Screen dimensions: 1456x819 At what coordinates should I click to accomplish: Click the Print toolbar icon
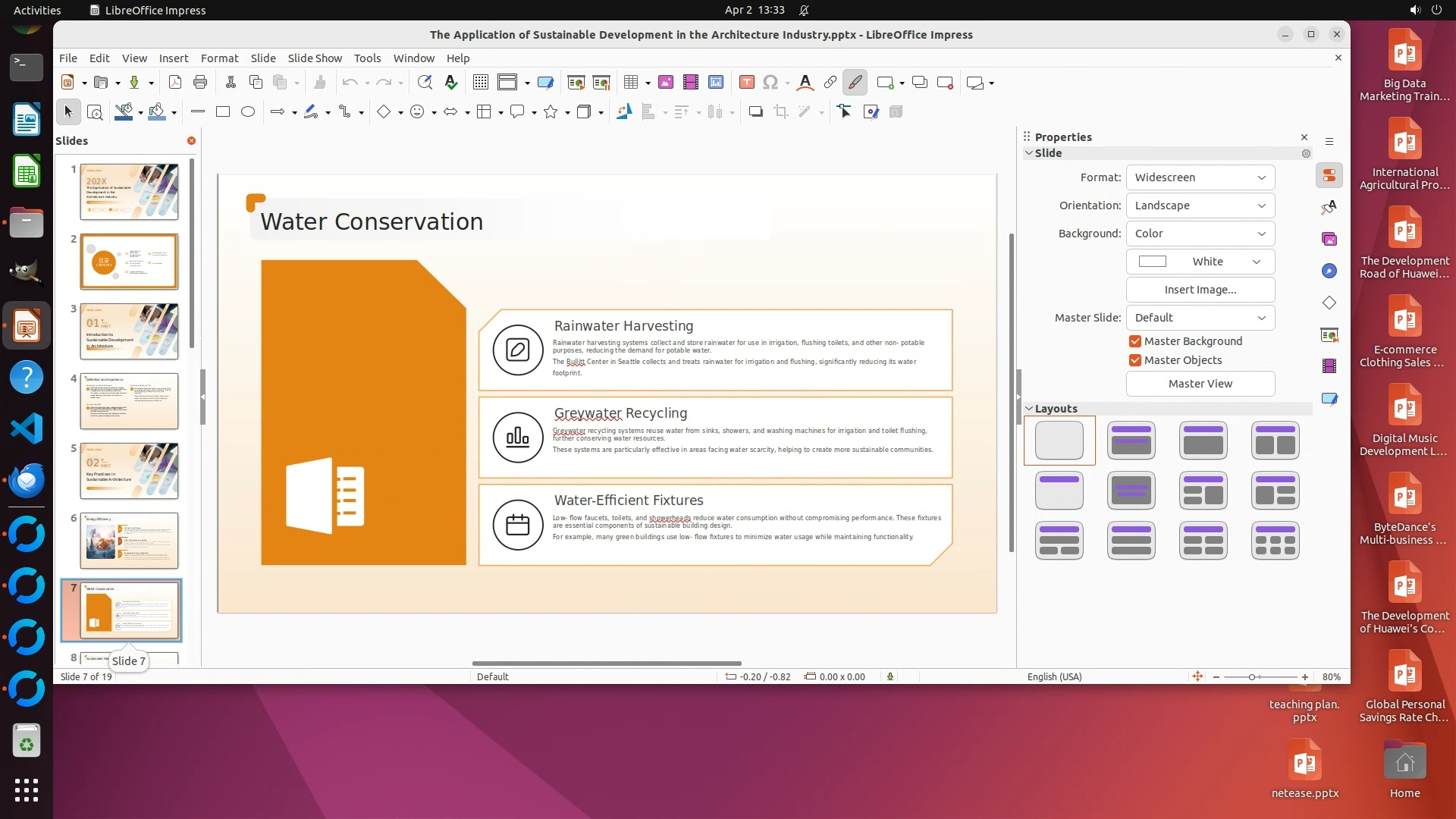point(200,83)
